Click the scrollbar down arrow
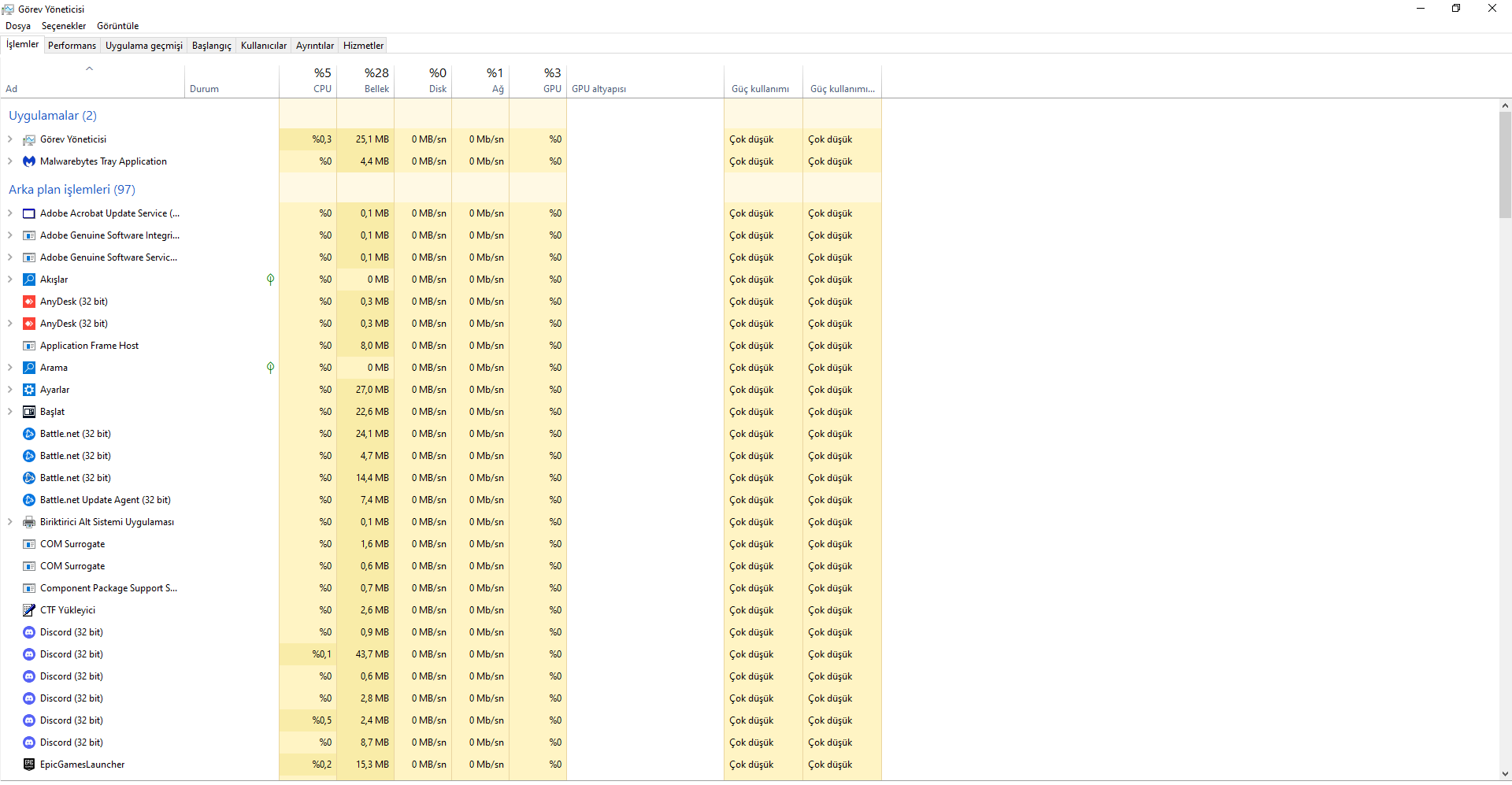 pyautogui.click(x=1505, y=774)
